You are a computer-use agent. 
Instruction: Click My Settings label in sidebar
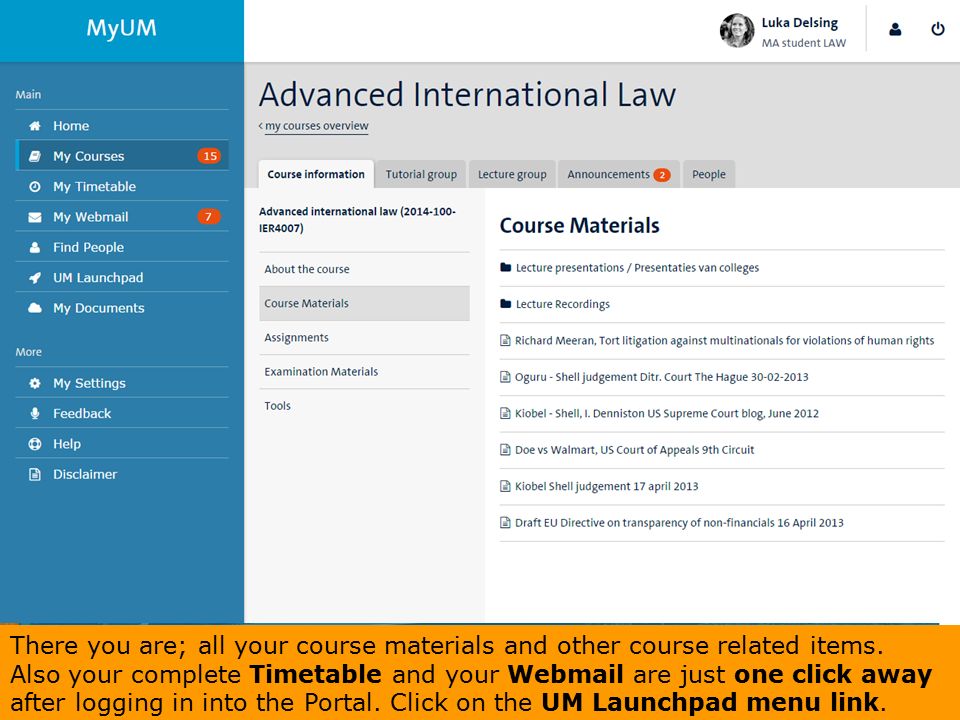[89, 383]
